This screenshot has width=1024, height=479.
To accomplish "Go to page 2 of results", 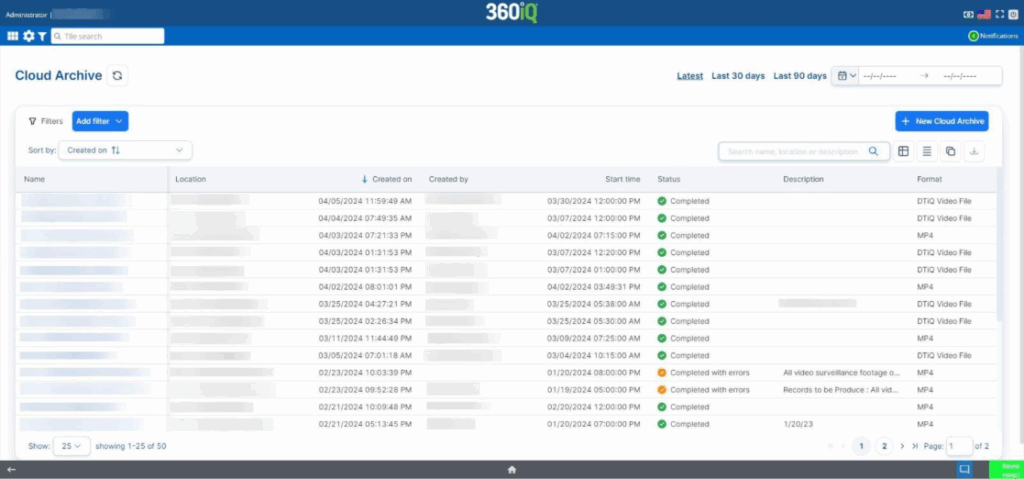I will 884,446.
